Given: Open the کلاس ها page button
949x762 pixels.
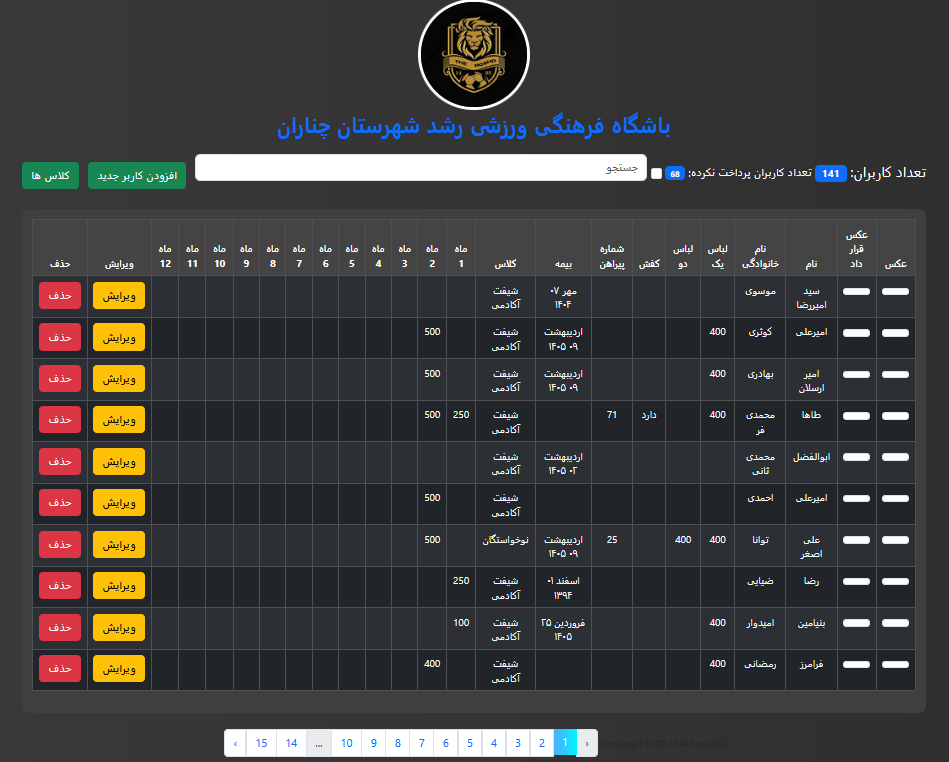Looking at the screenshot, I should pos(49,175).
